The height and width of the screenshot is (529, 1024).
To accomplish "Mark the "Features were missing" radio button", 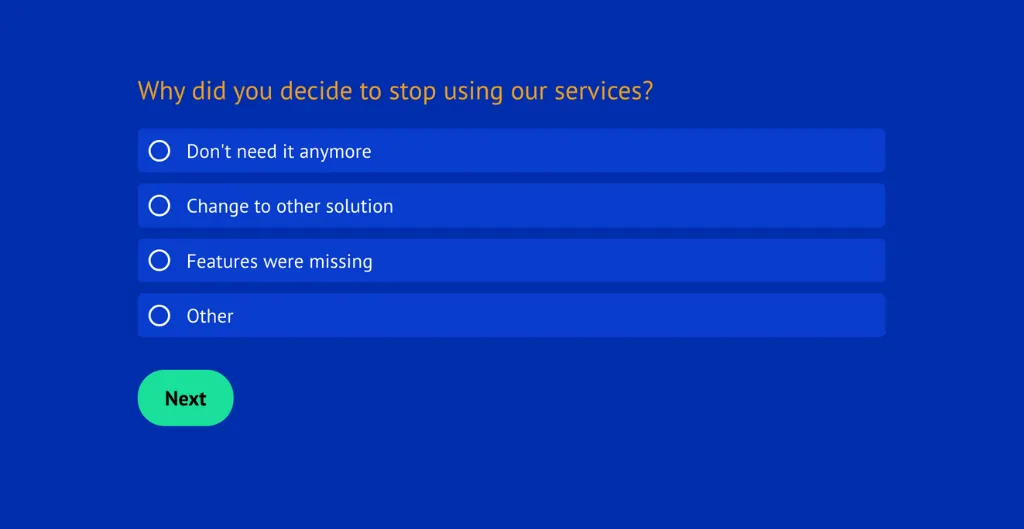I will click(x=159, y=261).
